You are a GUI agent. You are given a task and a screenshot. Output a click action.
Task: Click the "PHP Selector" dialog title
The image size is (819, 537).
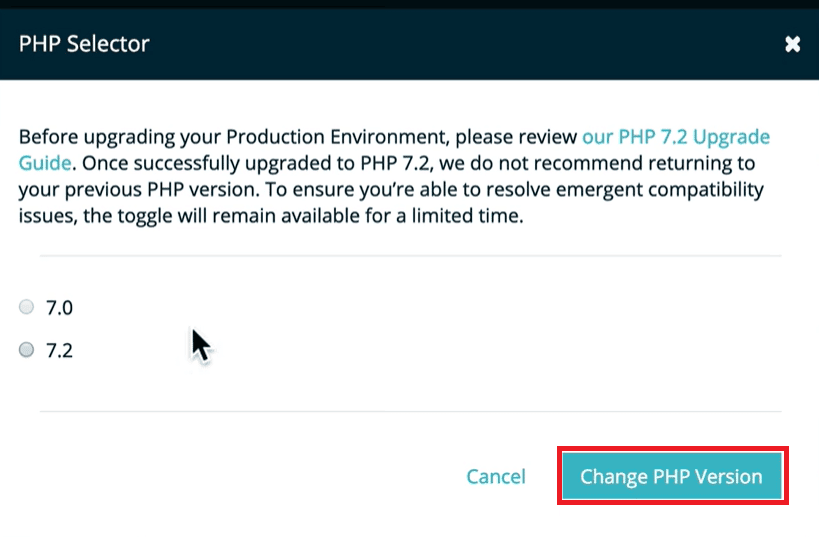[x=84, y=44]
